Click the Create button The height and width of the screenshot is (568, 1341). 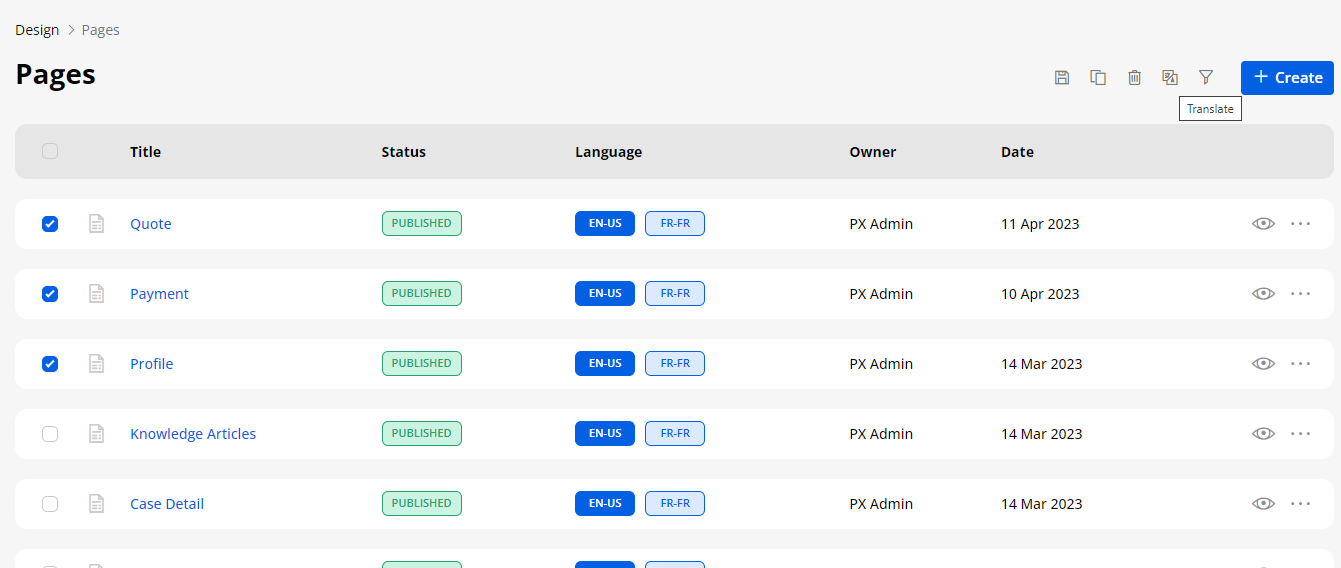[x=1287, y=78]
